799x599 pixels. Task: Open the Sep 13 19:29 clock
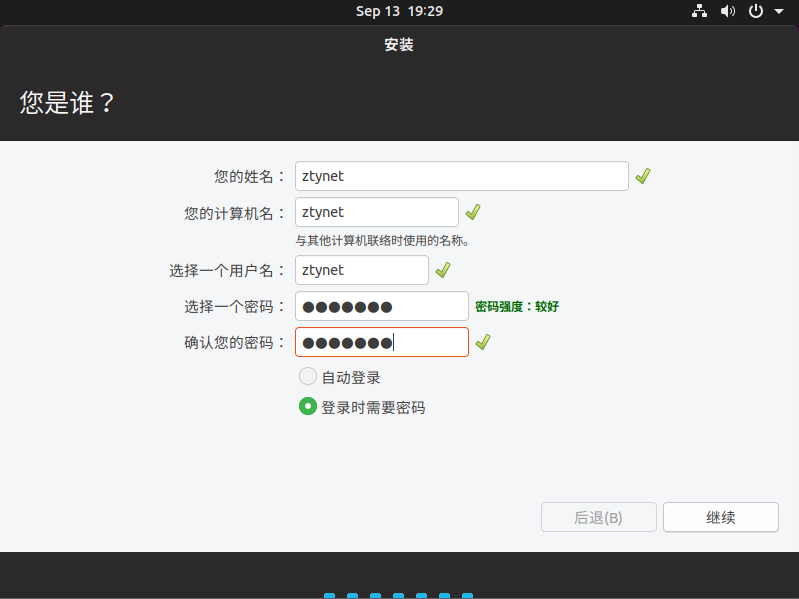(x=399, y=11)
